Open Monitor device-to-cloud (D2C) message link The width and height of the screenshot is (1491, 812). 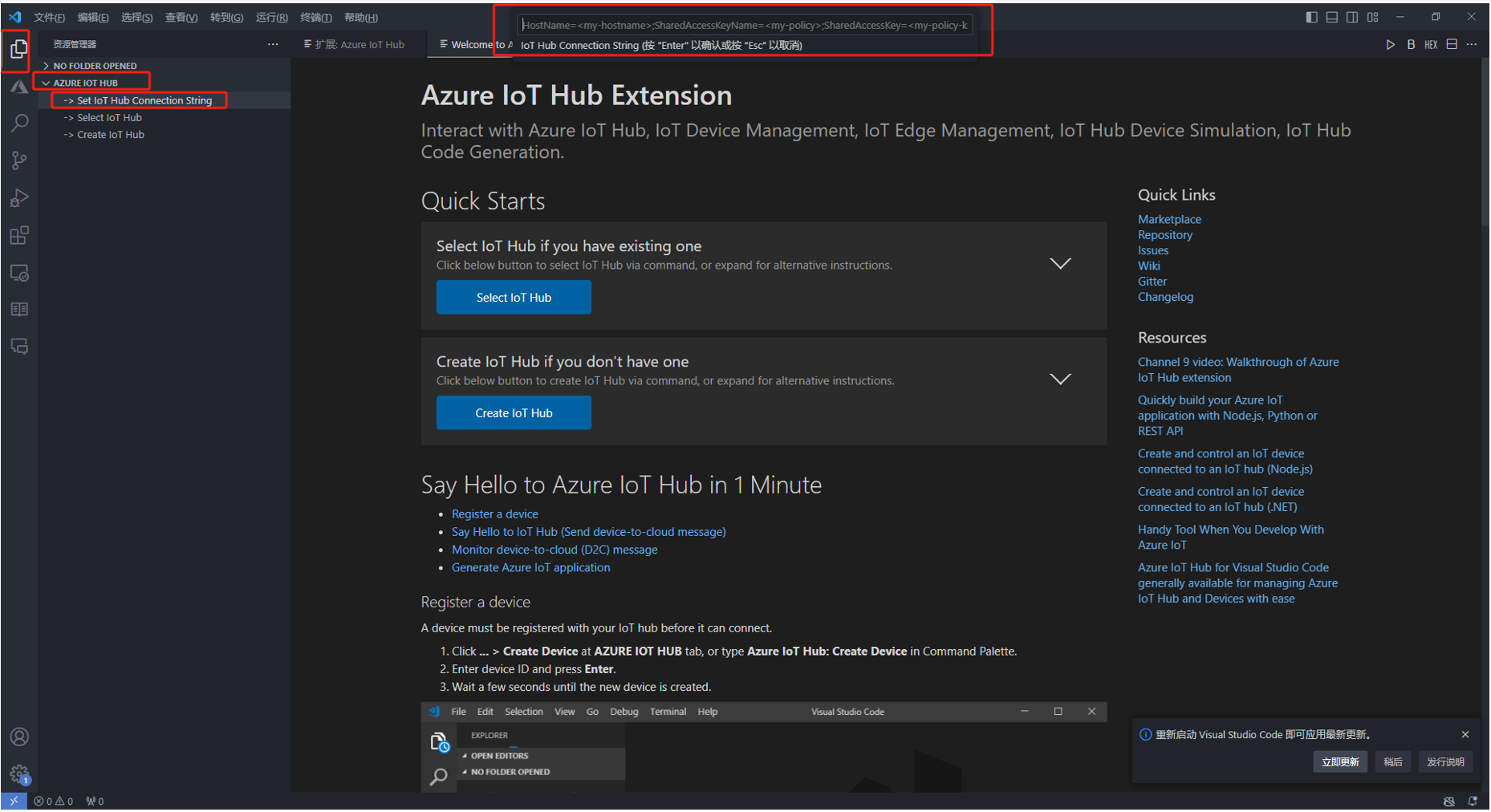click(x=555, y=550)
